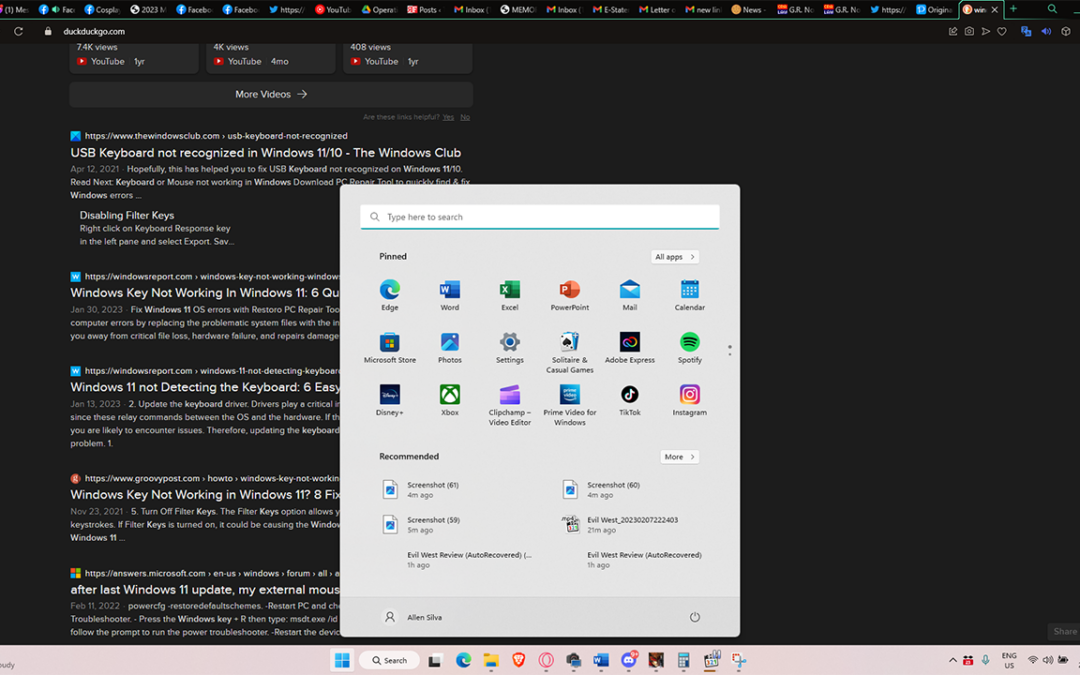Open recommended file Screenshot (61)
Image resolution: width=1080 pixels, height=675 pixels.
[432, 489]
